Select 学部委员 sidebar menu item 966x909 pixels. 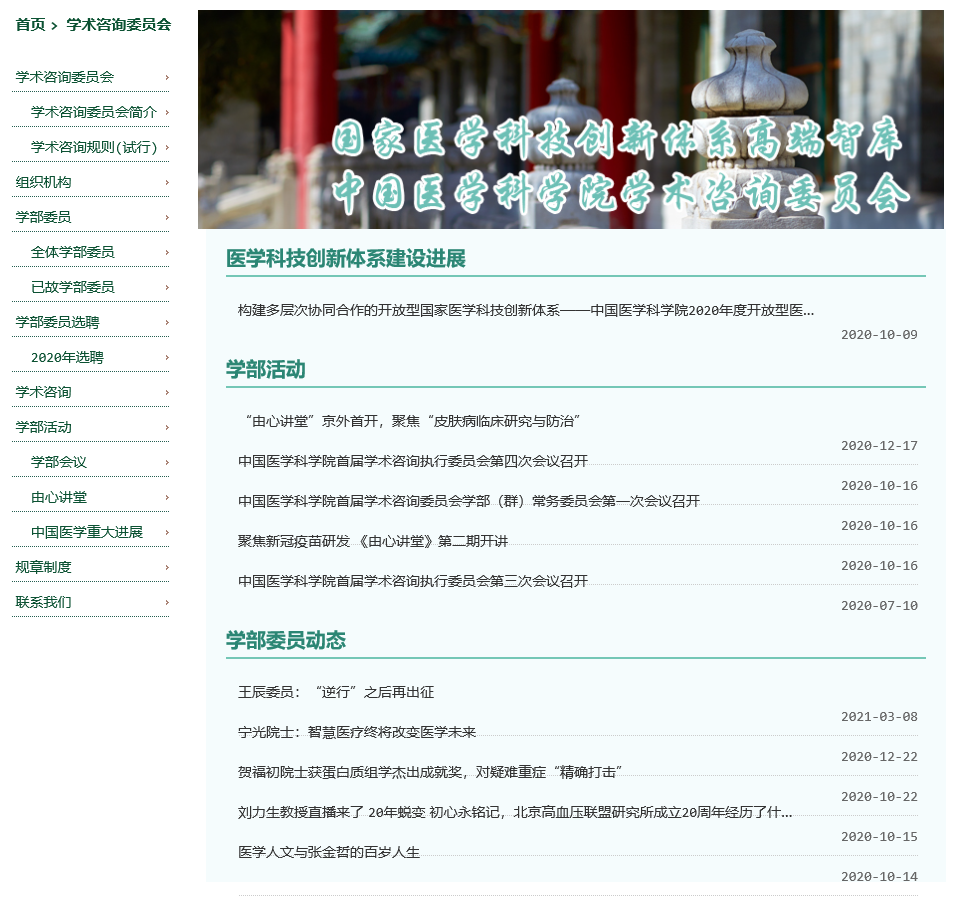pos(43,218)
